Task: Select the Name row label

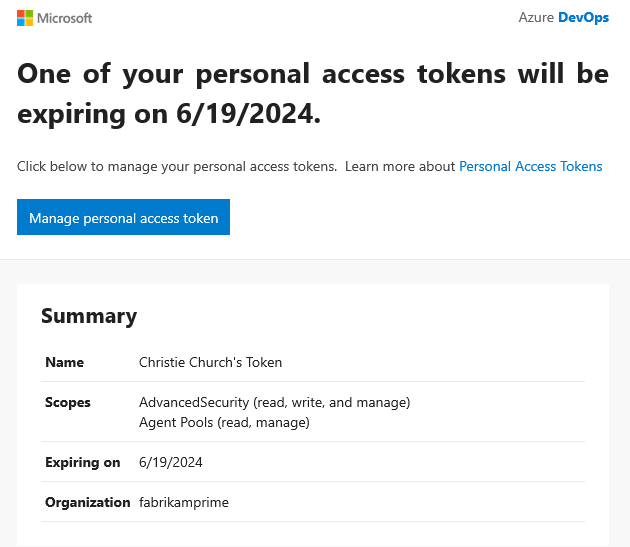Action: pyautogui.click(x=65, y=362)
